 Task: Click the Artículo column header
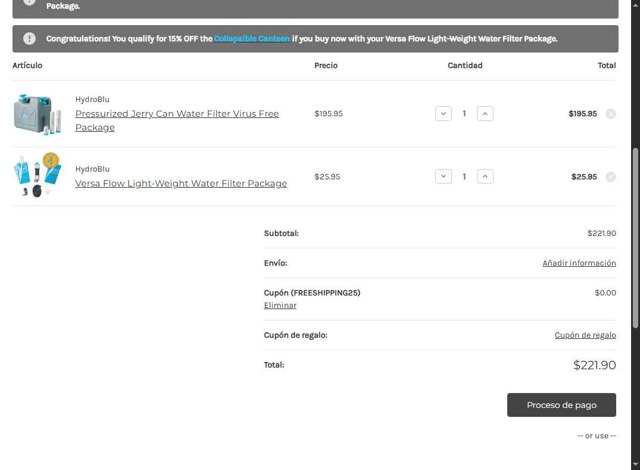(27, 65)
